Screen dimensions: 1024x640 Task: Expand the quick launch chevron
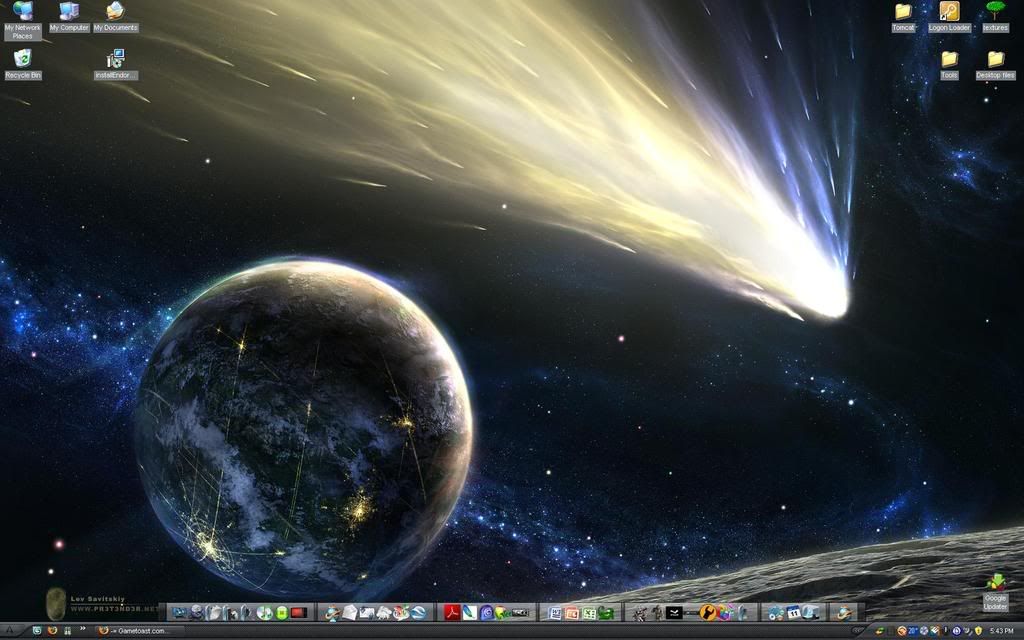[83, 628]
